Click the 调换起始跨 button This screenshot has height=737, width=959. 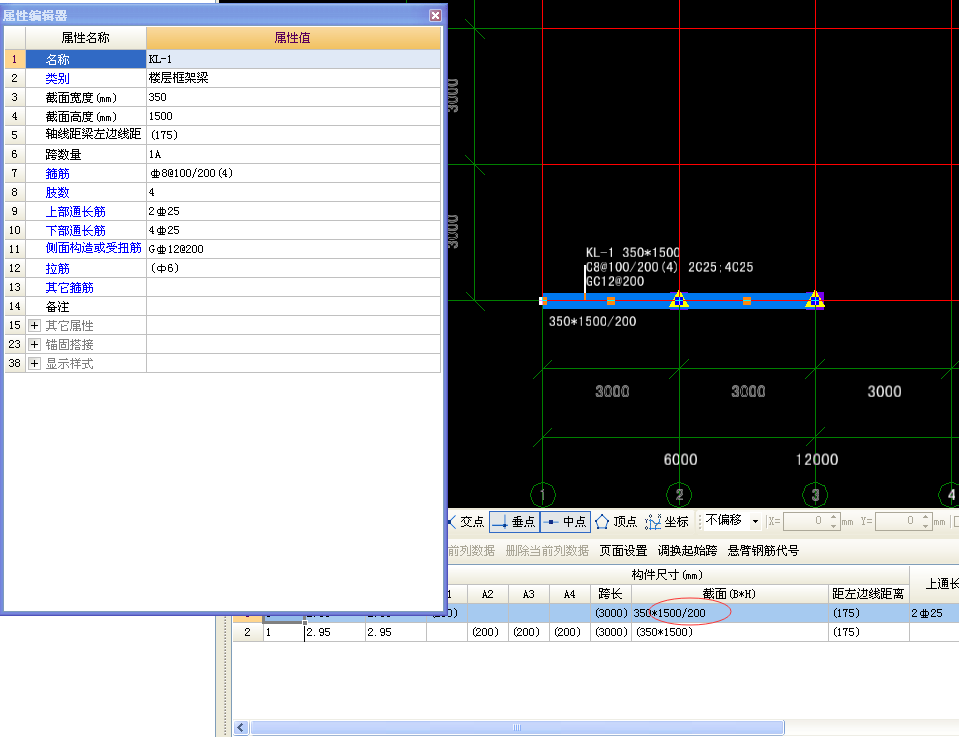pos(687,550)
